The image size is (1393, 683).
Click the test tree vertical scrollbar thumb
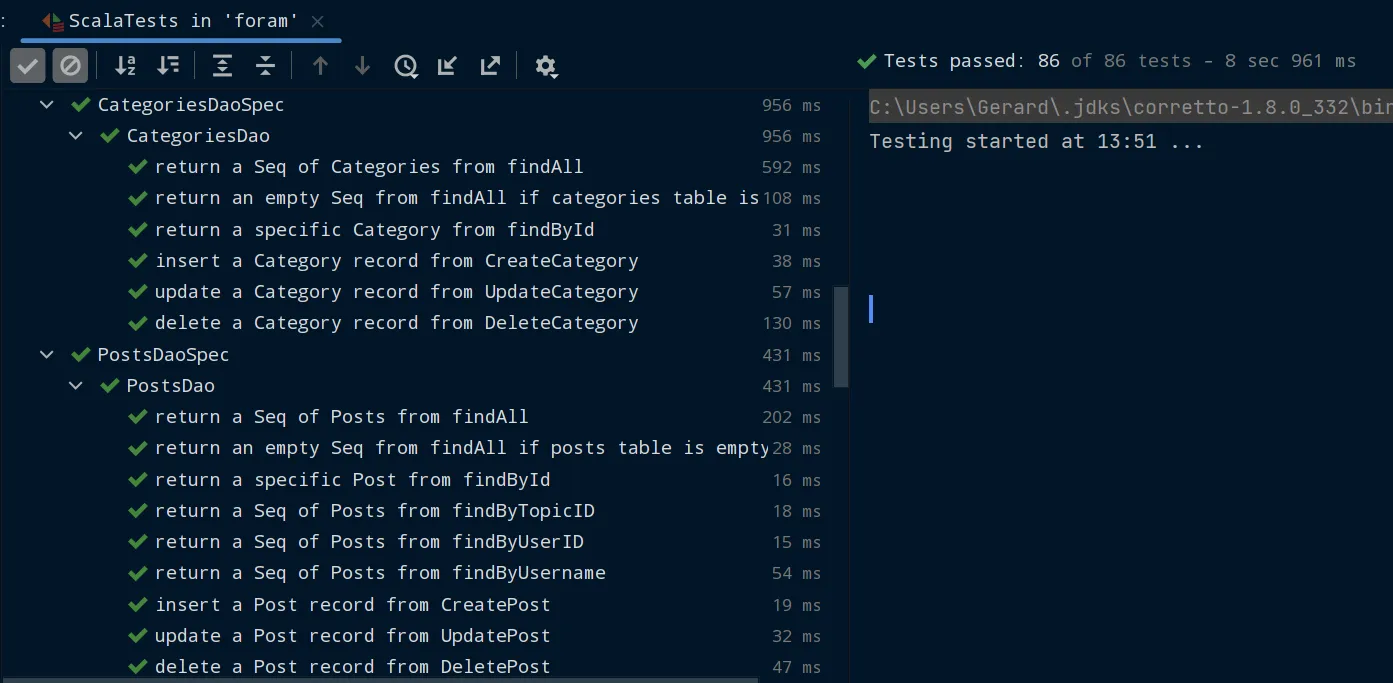coord(841,337)
